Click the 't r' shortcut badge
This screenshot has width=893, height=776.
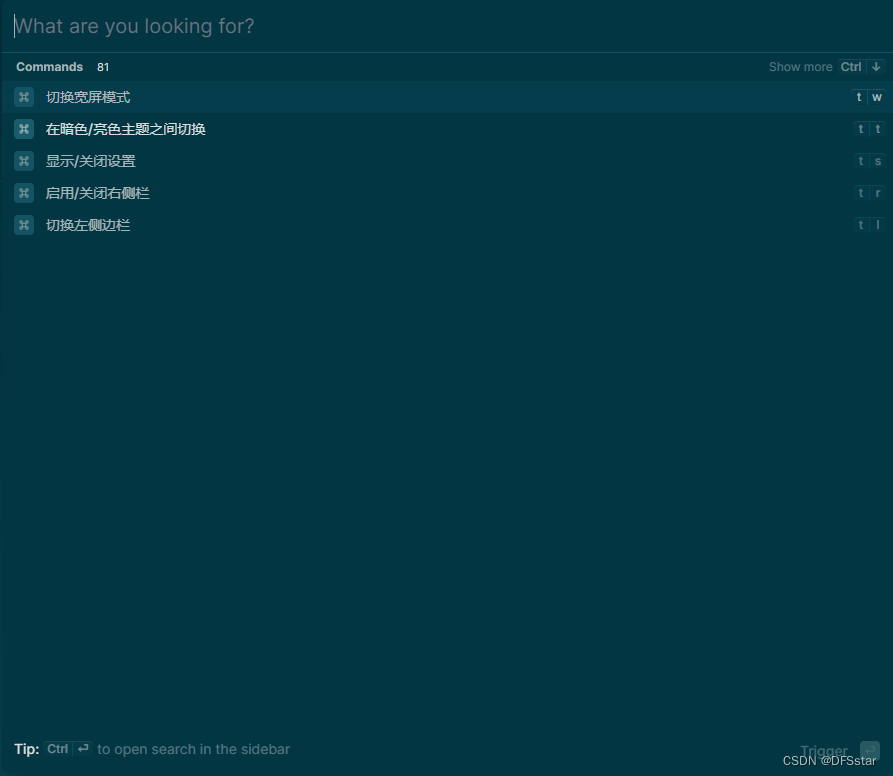869,193
